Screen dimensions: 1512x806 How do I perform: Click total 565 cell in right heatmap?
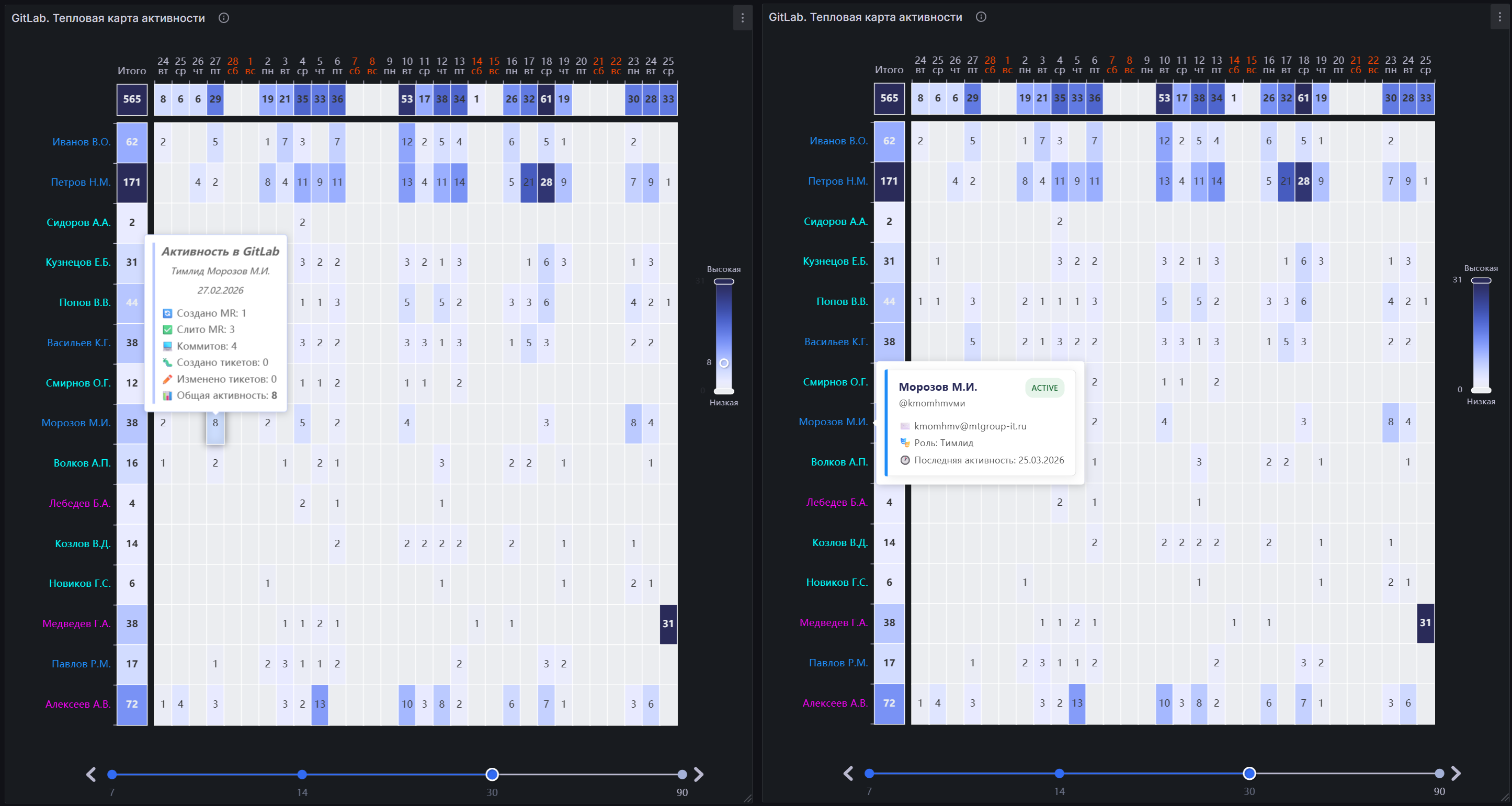coord(889,98)
